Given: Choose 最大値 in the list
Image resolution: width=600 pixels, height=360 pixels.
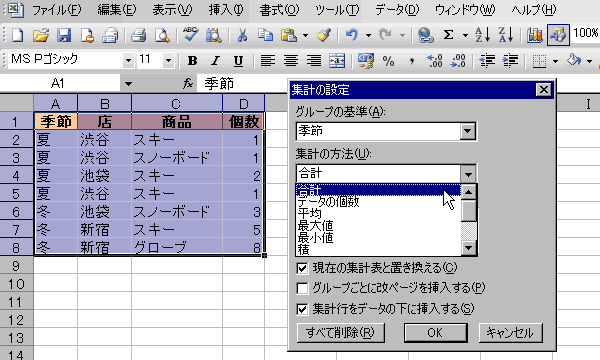Looking at the screenshot, I should [x=378, y=226].
